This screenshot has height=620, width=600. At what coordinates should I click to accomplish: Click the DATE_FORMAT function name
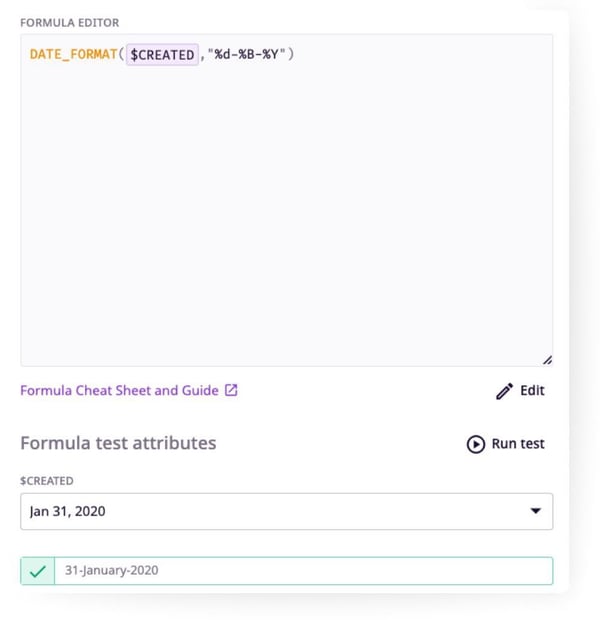point(73,55)
